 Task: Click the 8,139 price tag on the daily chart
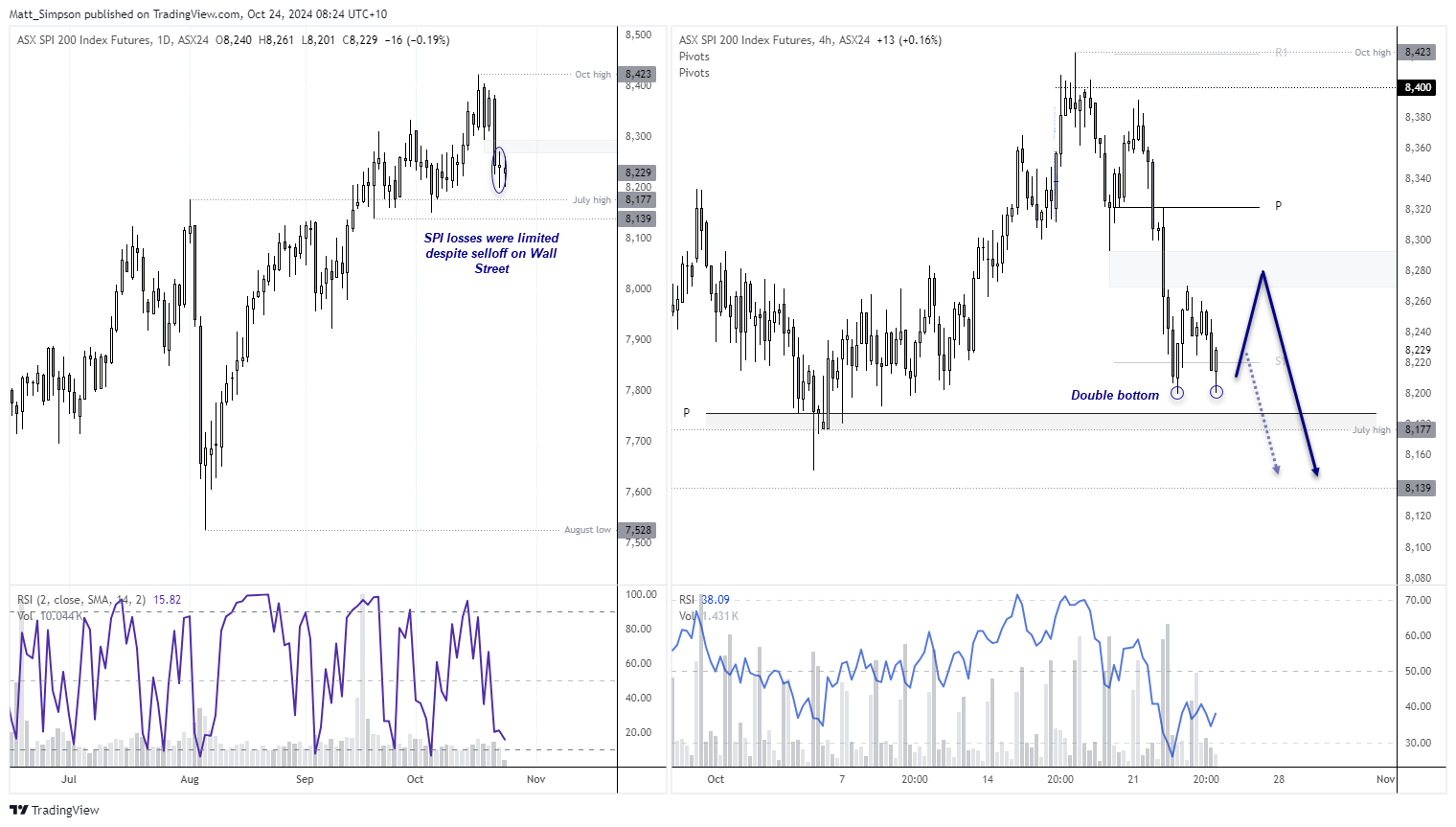point(638,218)
